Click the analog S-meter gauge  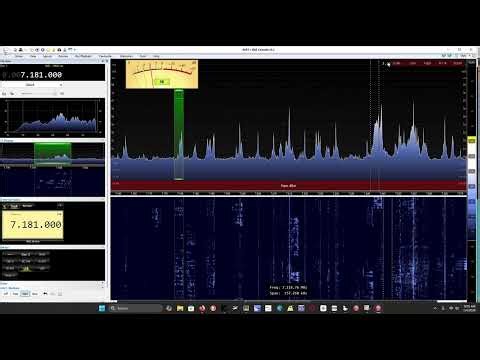click(x=162, y=74)
